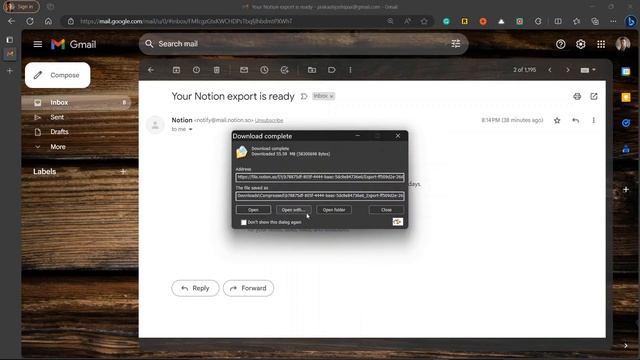Screen dimensions: 640x360
Task: Compose a new email
Action: (x=58, y=75)
